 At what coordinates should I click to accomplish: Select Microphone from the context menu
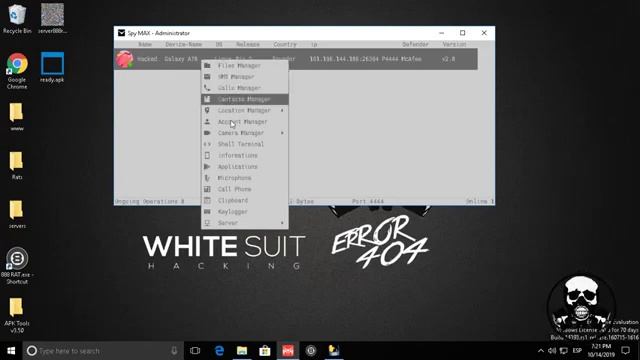[244, 178]
